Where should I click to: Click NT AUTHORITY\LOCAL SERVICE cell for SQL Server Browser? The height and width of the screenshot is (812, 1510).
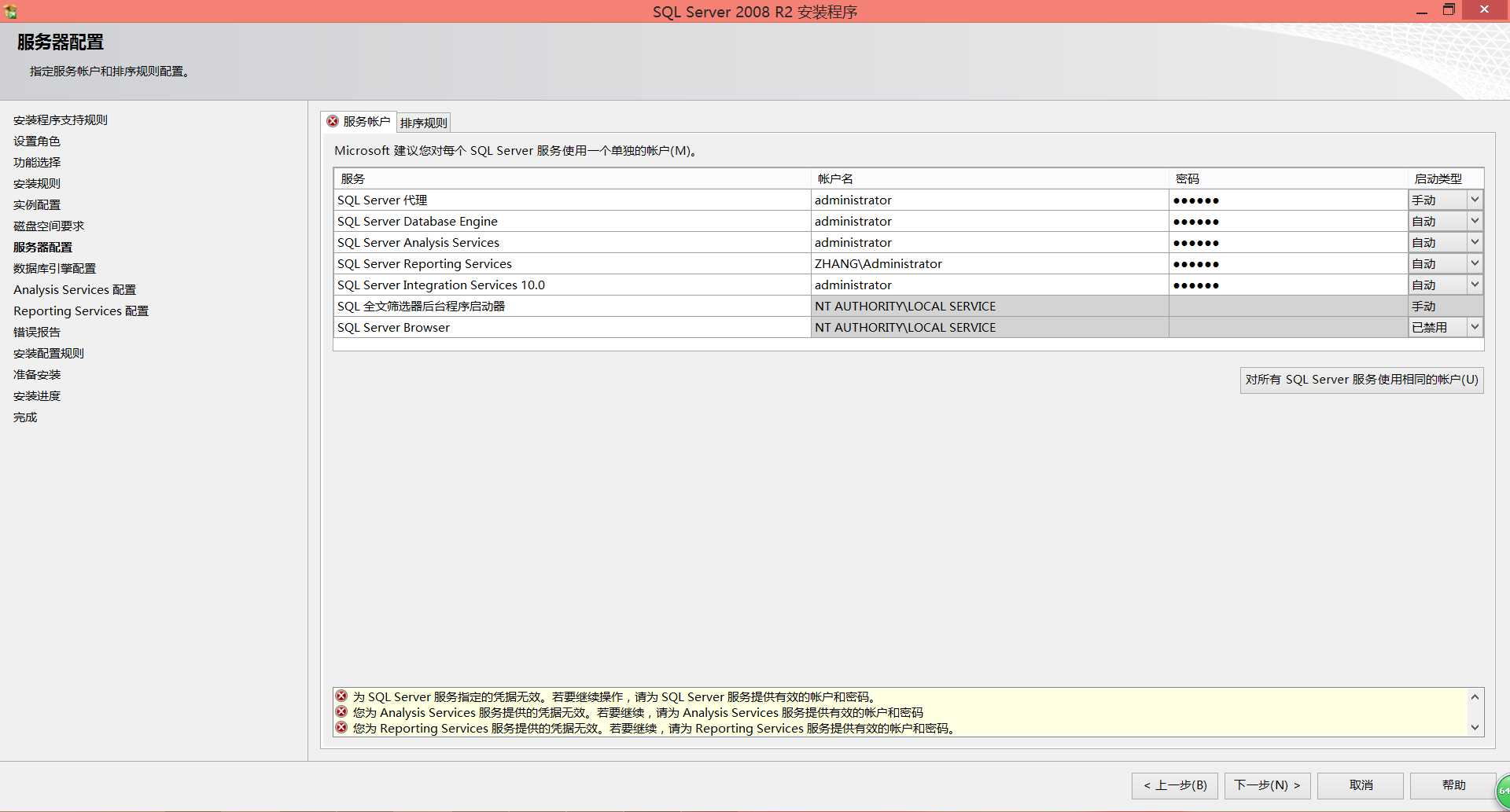click(x=989, y=327)
